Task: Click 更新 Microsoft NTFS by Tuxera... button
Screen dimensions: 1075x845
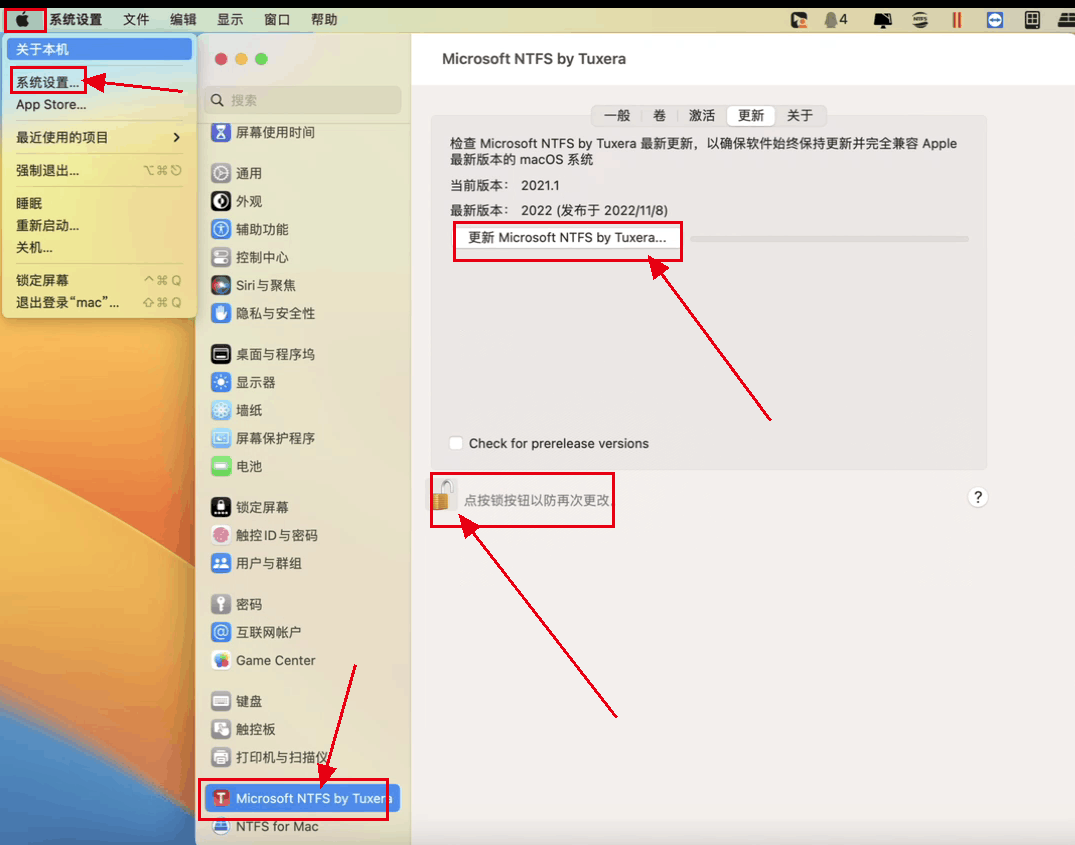Action: (x=567, y=238)
